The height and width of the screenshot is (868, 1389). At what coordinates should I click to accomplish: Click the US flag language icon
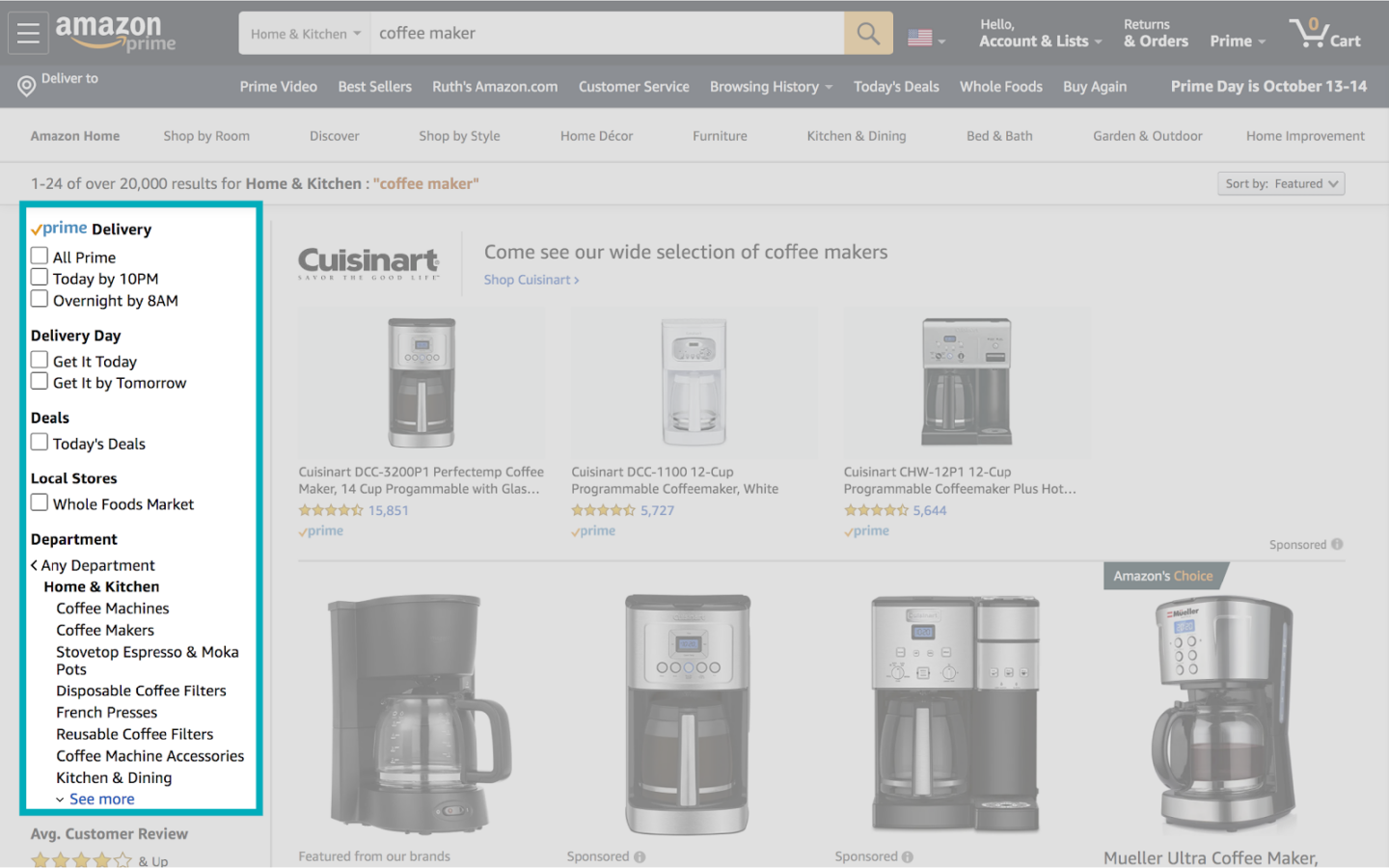(x=920, y=38)
